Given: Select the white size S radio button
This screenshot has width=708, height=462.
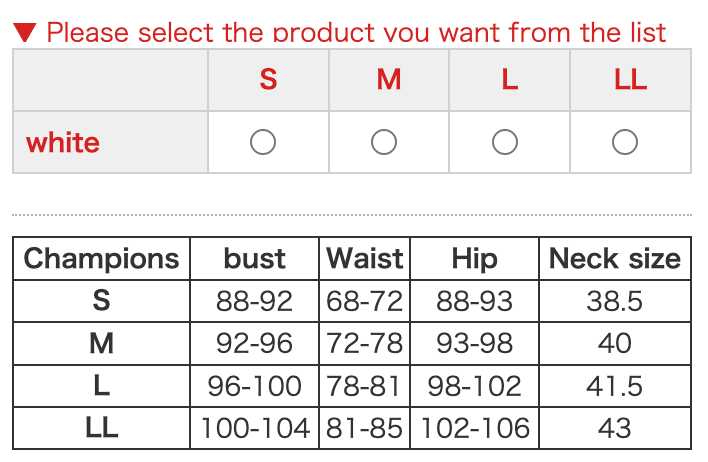Looking at the screenshot, I should point(263,143).
